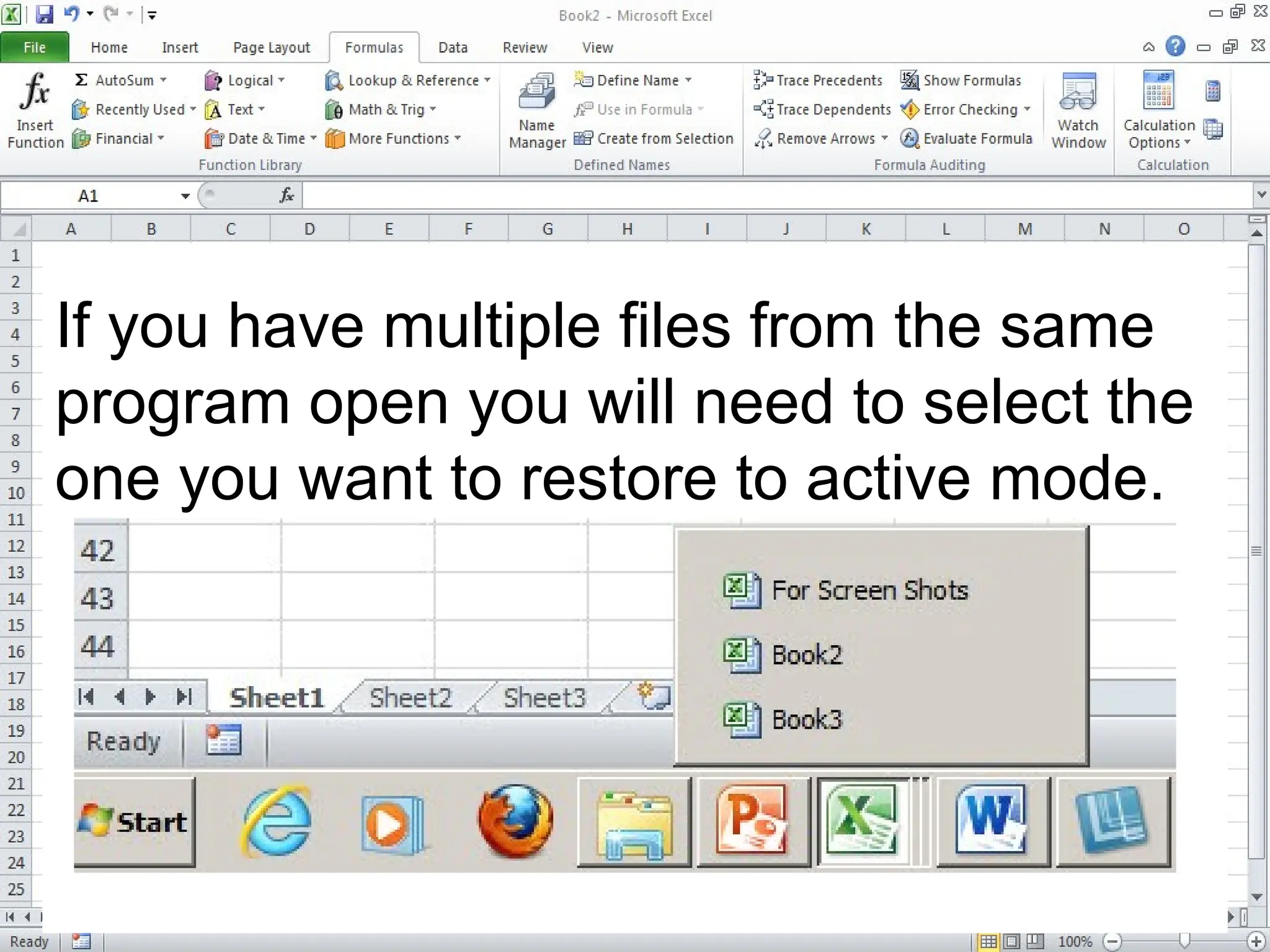Image resolution: width=1270 pixels, height=952 pixels.
Task: Open the Name Box dropdown arrow
Action: click(x=185, y=196)
